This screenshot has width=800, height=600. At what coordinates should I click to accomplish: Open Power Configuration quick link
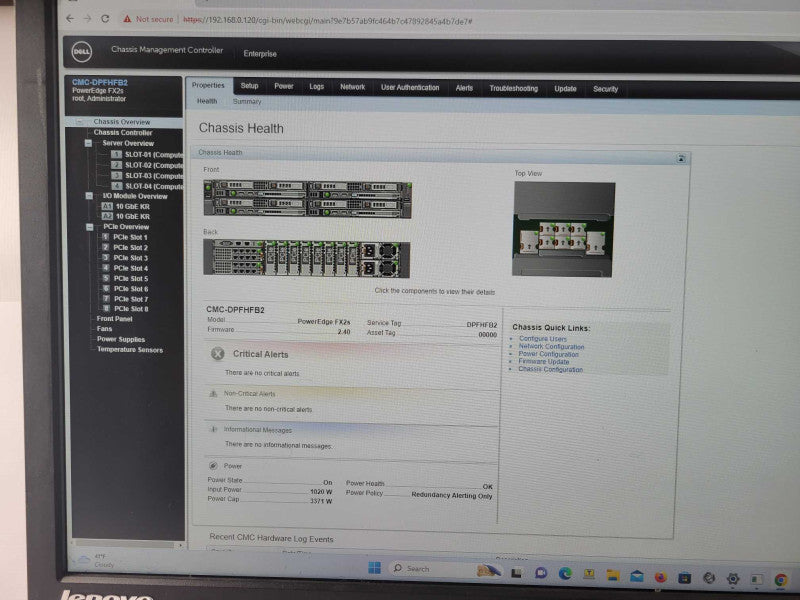548,354
